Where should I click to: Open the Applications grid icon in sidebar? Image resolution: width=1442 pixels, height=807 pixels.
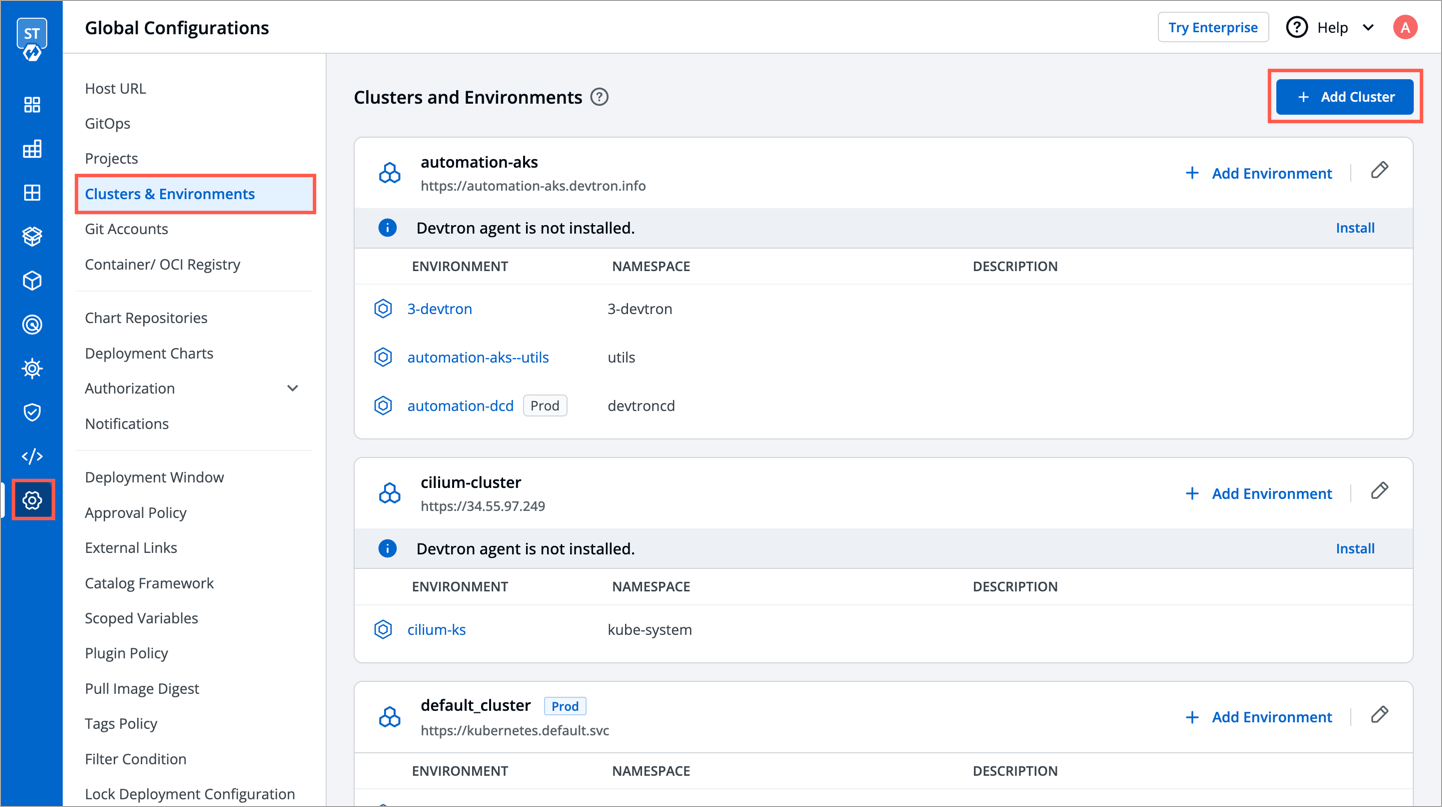tap(32, 105)
